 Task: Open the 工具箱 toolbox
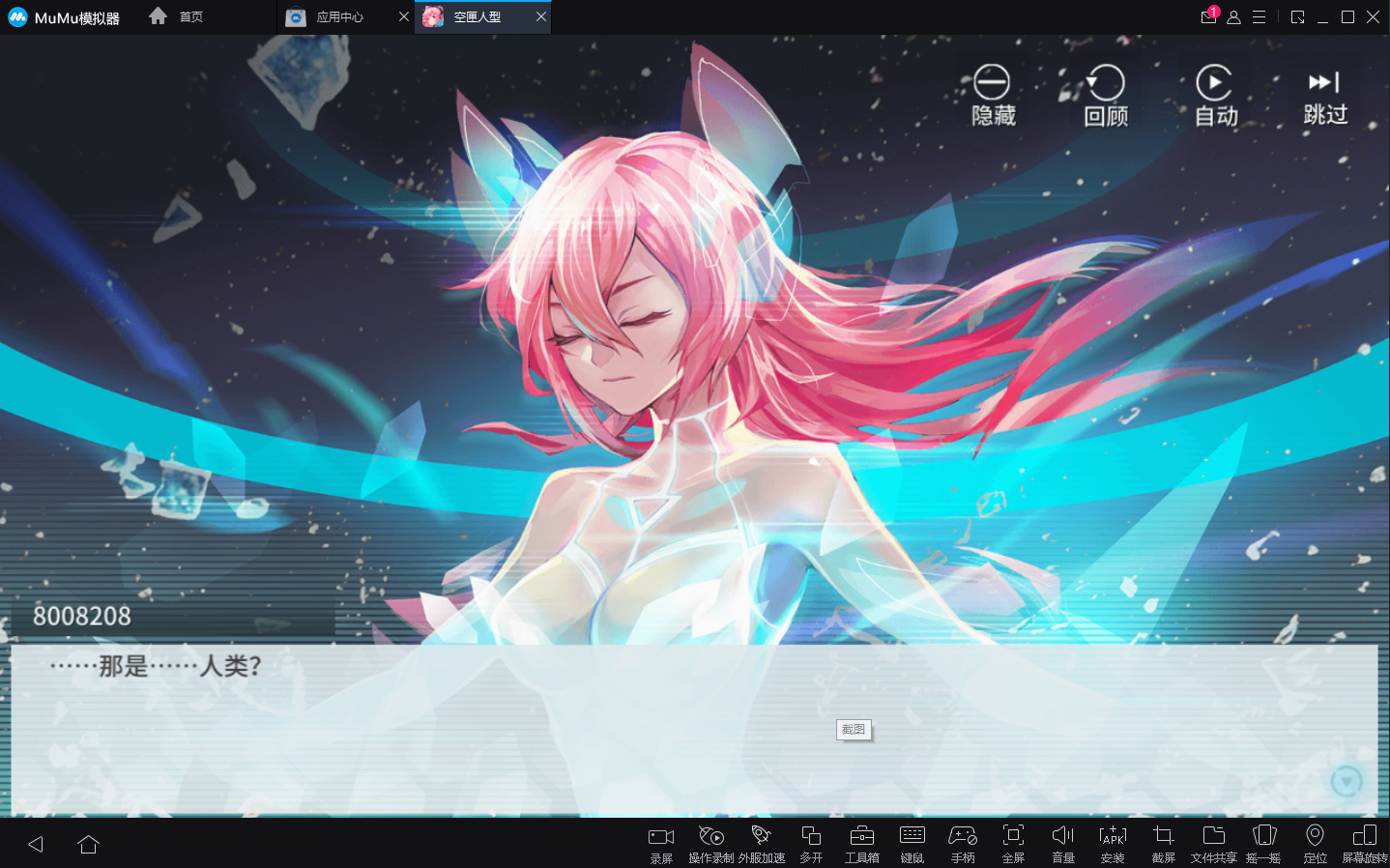[862, 844]
